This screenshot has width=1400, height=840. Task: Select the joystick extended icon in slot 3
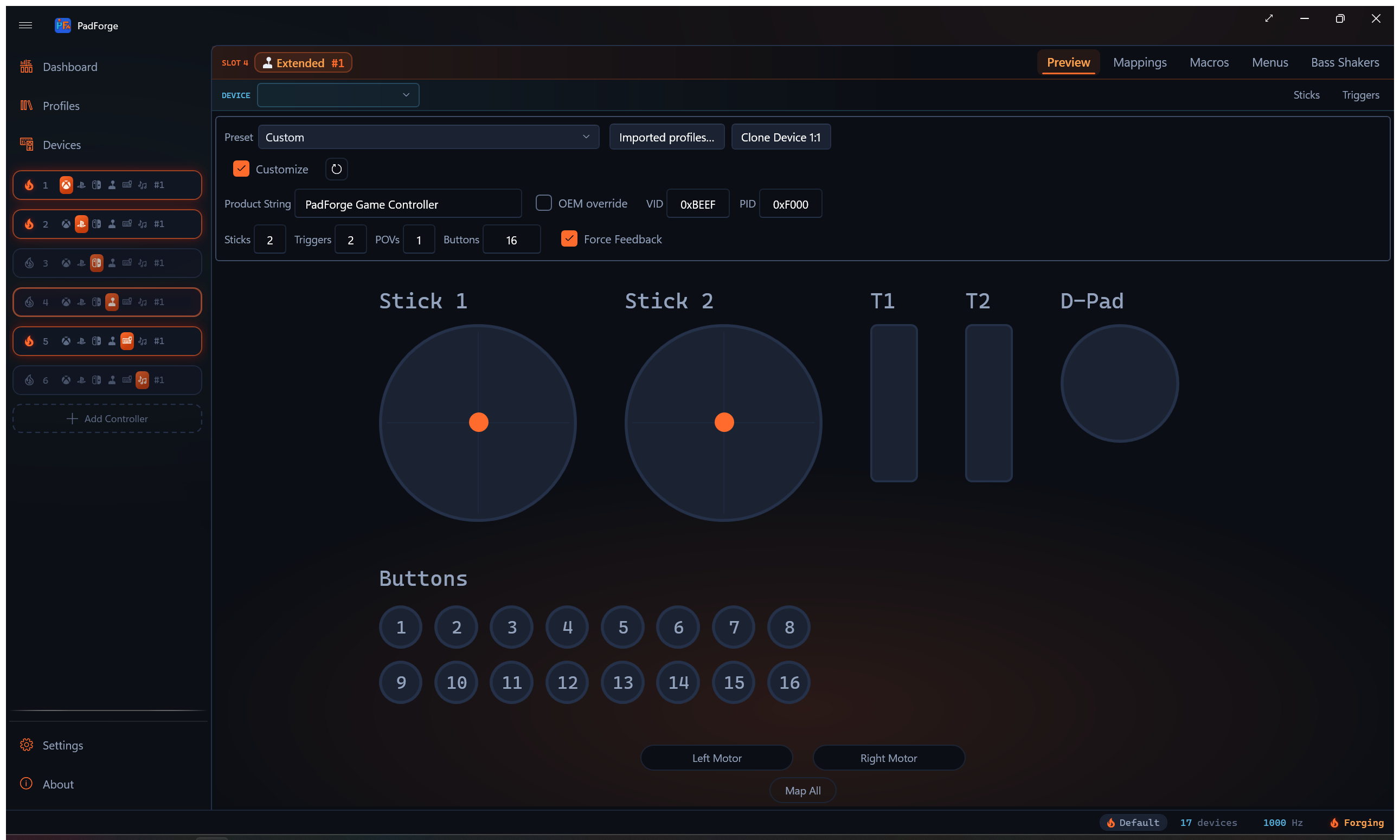coord(112,263)
